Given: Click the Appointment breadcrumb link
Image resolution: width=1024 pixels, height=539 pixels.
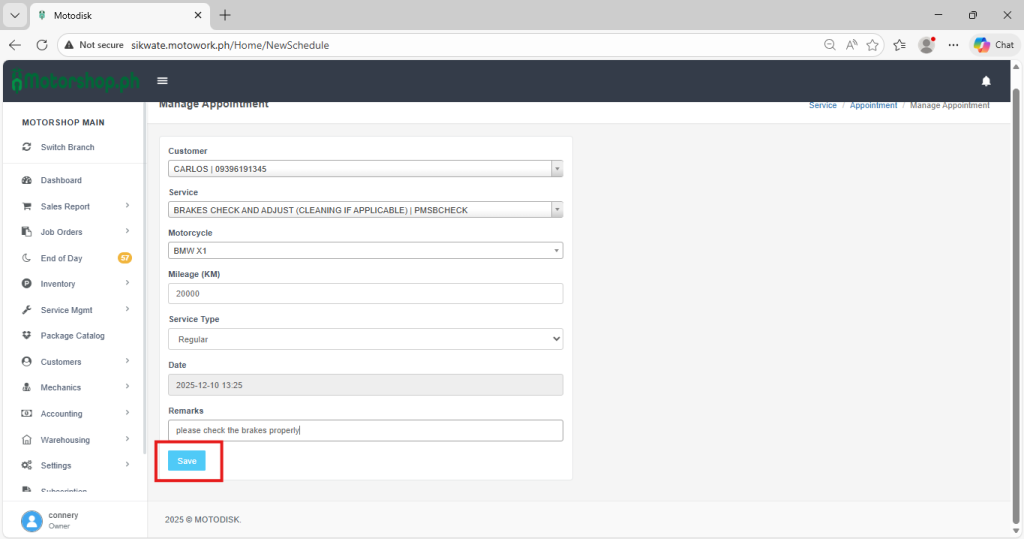Looking at the screenshot, I should [x=873, y=105].
